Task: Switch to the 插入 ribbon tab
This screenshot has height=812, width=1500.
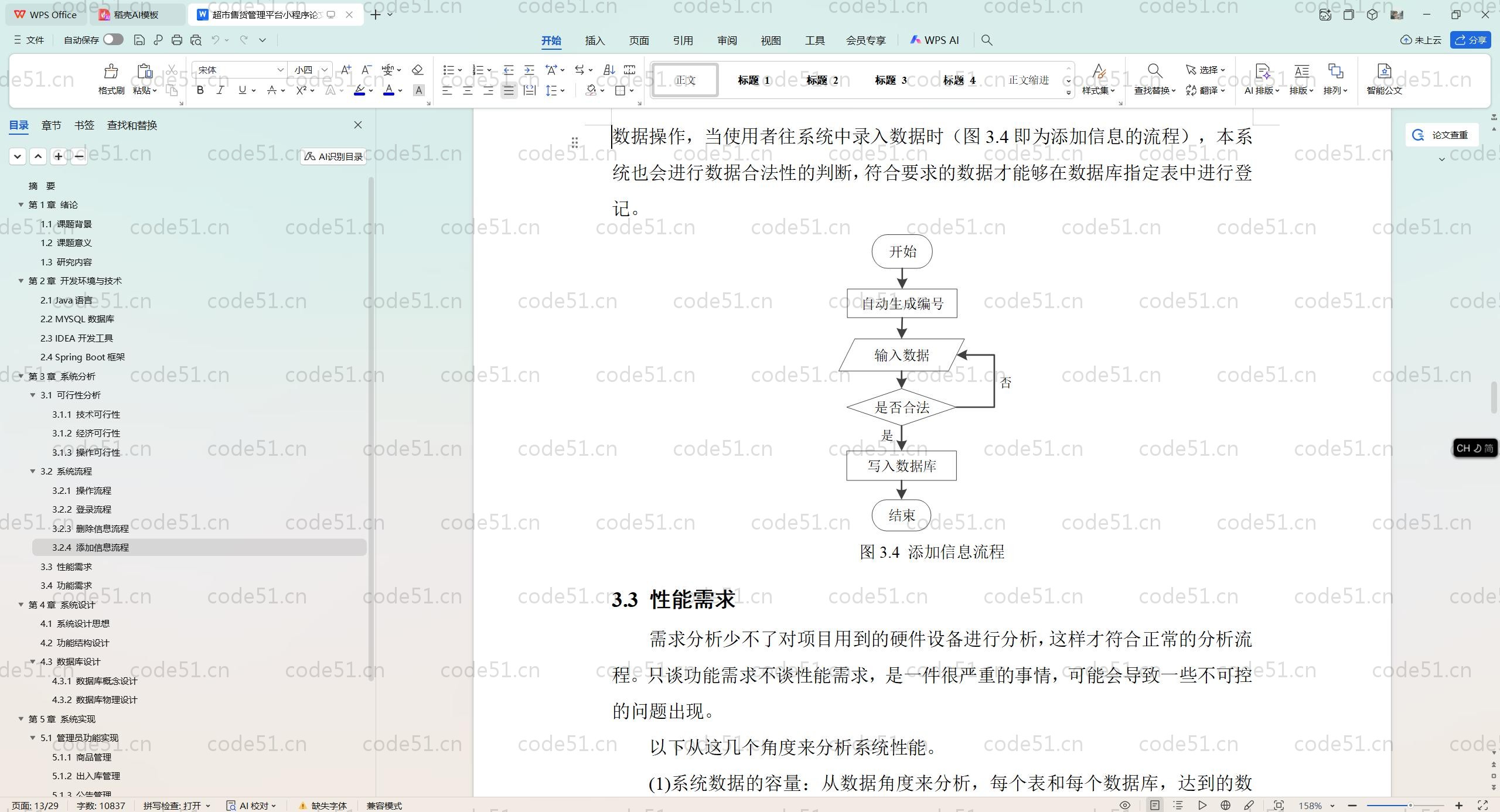Action: click(594, 40)
